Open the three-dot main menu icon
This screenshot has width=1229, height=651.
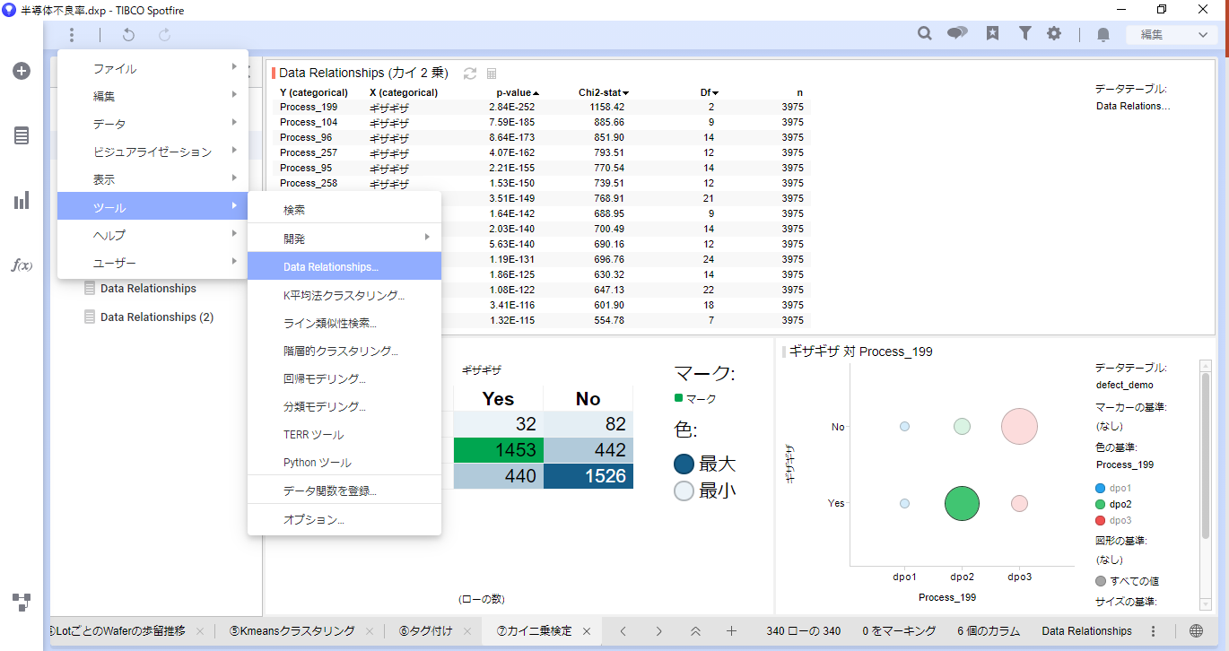[x=72, y=35]
